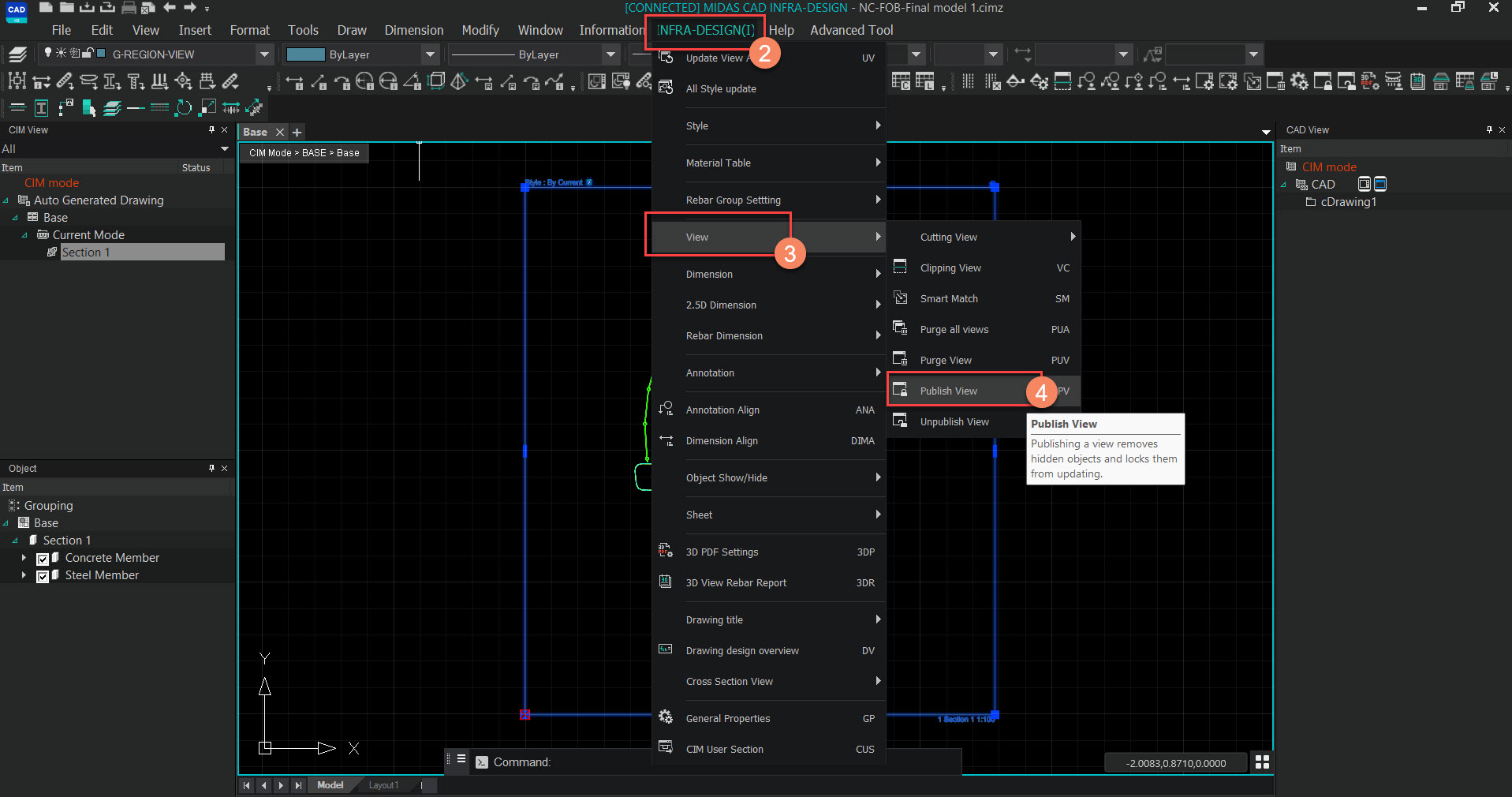
Task: Click the small layer color square
Action: pyautogui.click(x=101, y=53)
